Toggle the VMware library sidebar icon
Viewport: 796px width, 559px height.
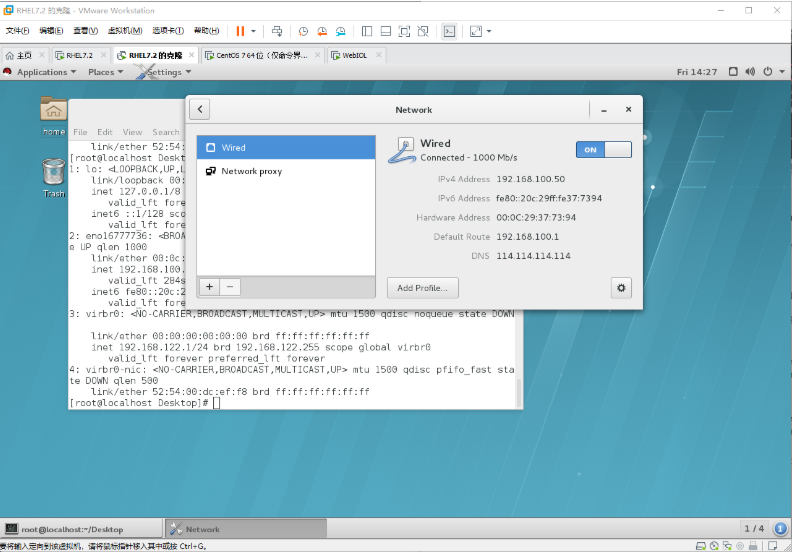[367, 31]
